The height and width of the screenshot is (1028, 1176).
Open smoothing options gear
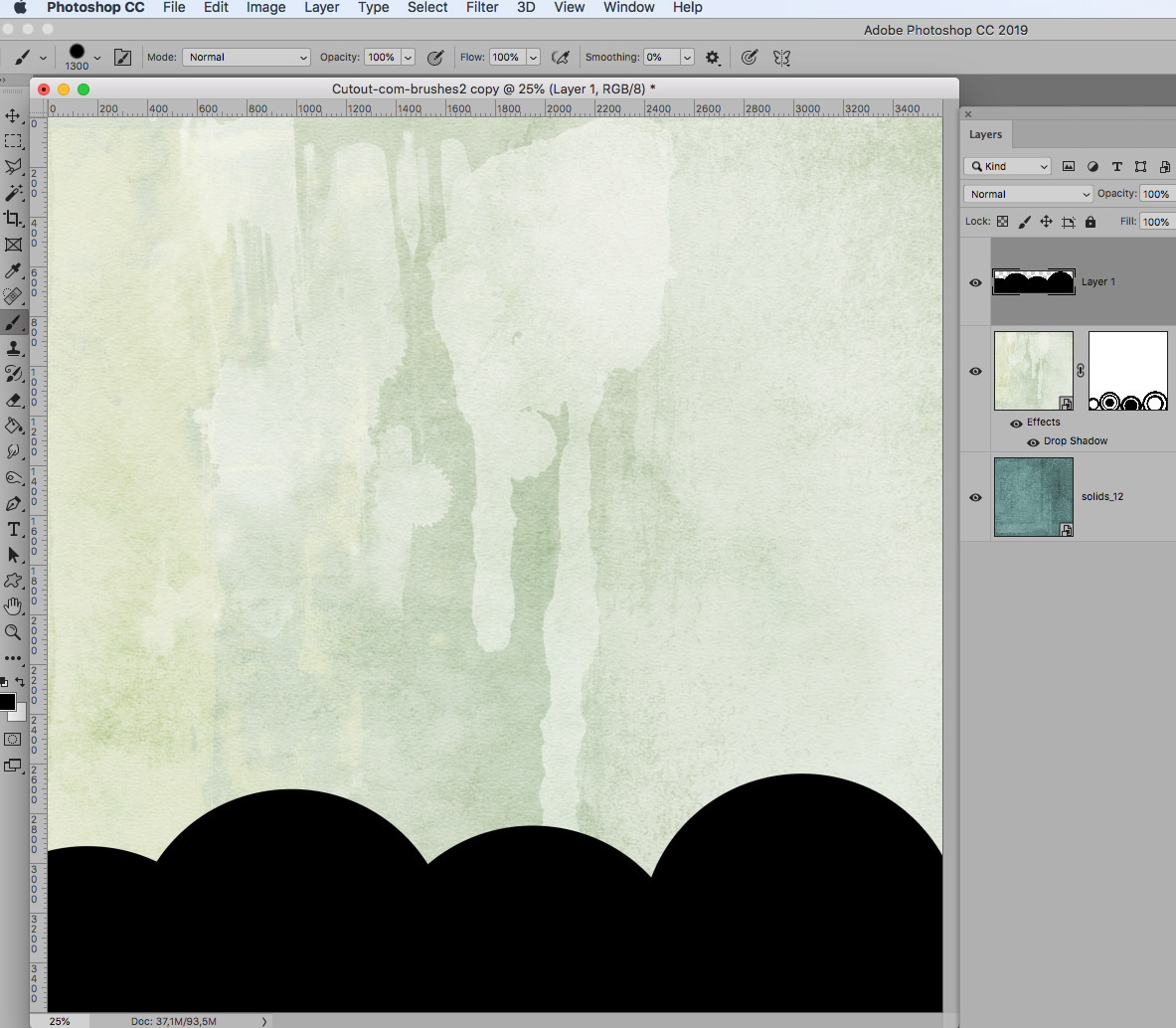tap(713, 57)
